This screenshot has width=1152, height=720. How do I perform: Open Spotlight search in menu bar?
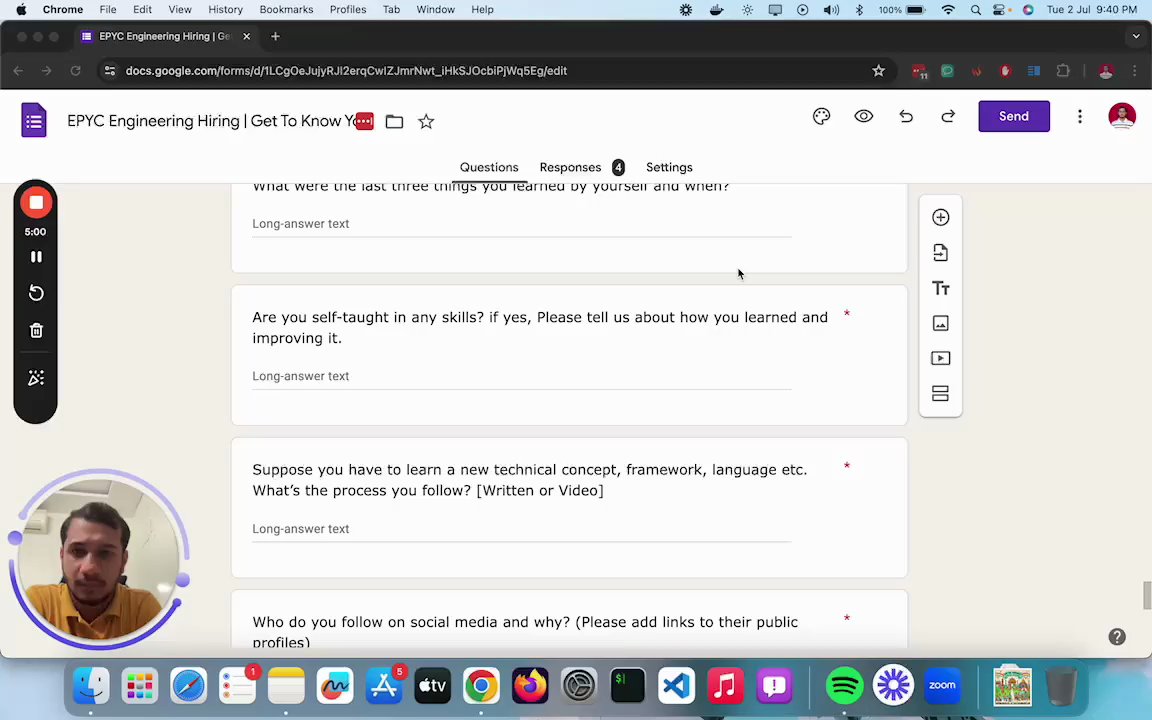click(975, 10)
